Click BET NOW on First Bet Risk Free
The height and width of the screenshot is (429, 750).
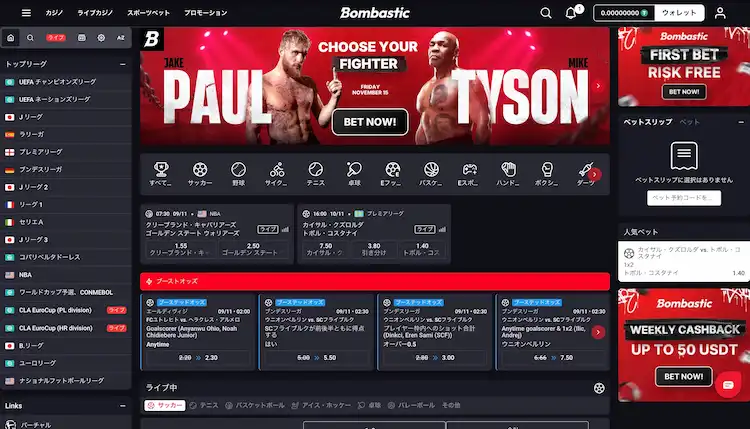[684, 92]
